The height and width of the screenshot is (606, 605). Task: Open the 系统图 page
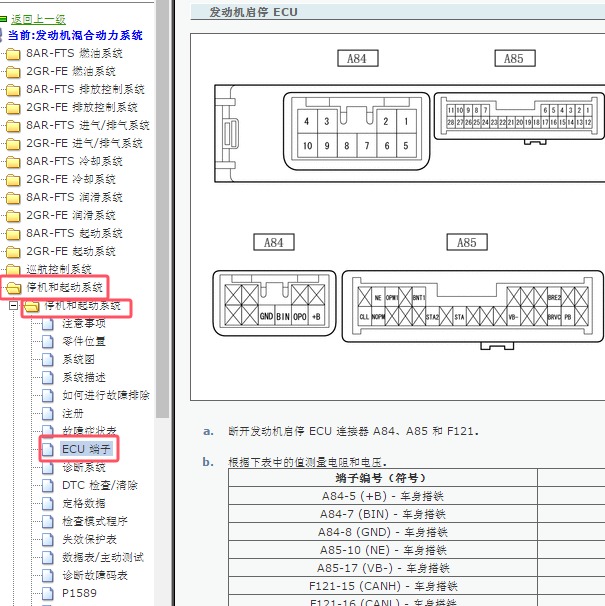[78, 359]
